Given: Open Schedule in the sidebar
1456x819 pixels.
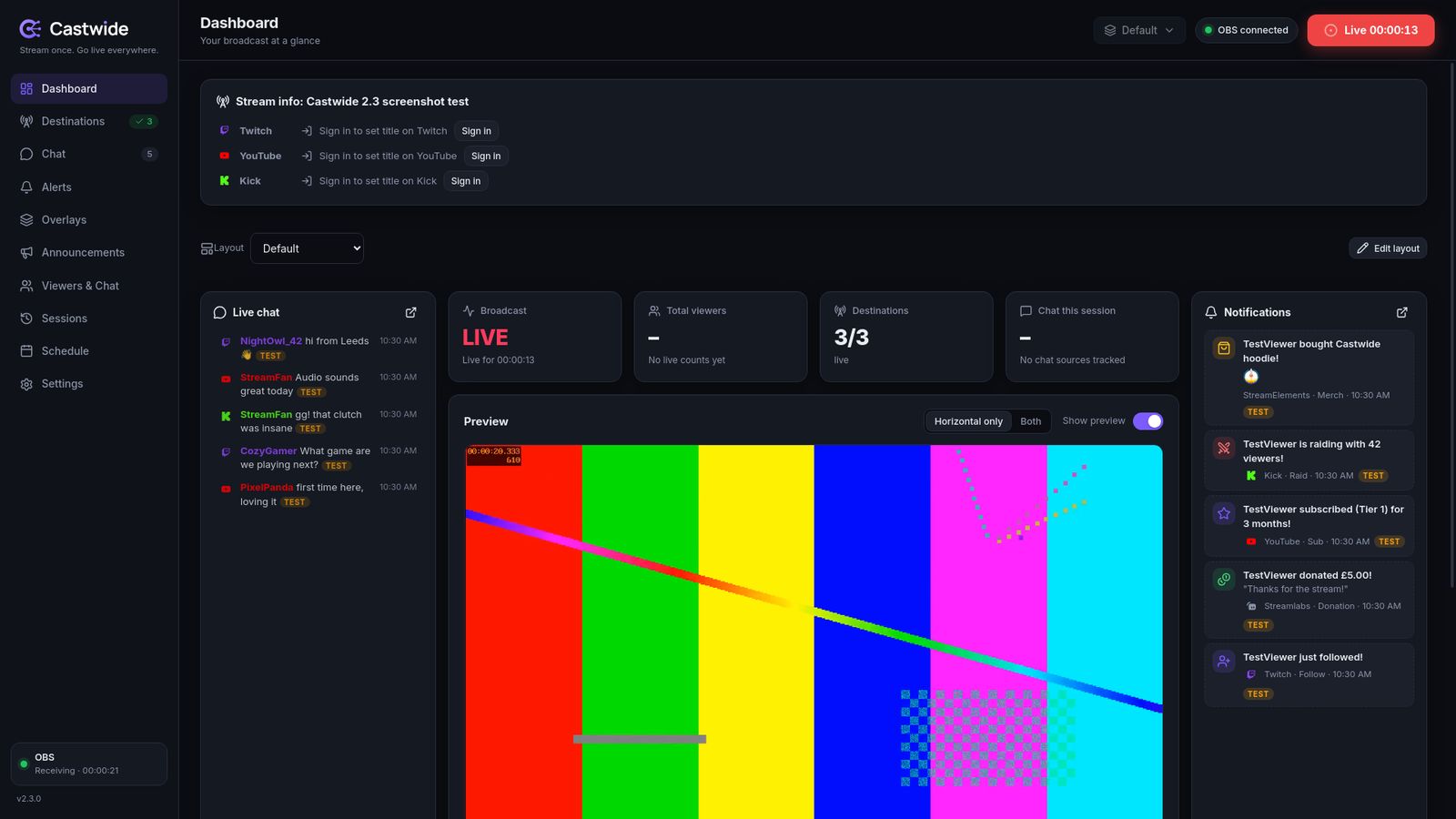Looking at the screenshot, I should 89,351.
